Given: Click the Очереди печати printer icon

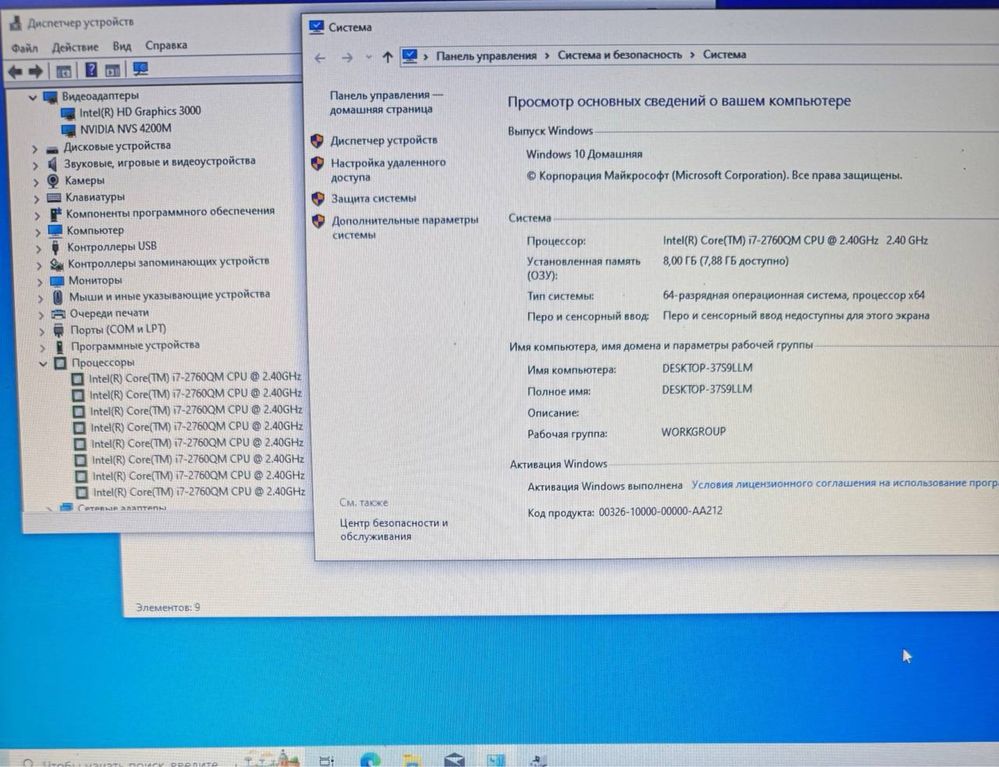Looking at the screenshot, I should (x=58, y=313).
